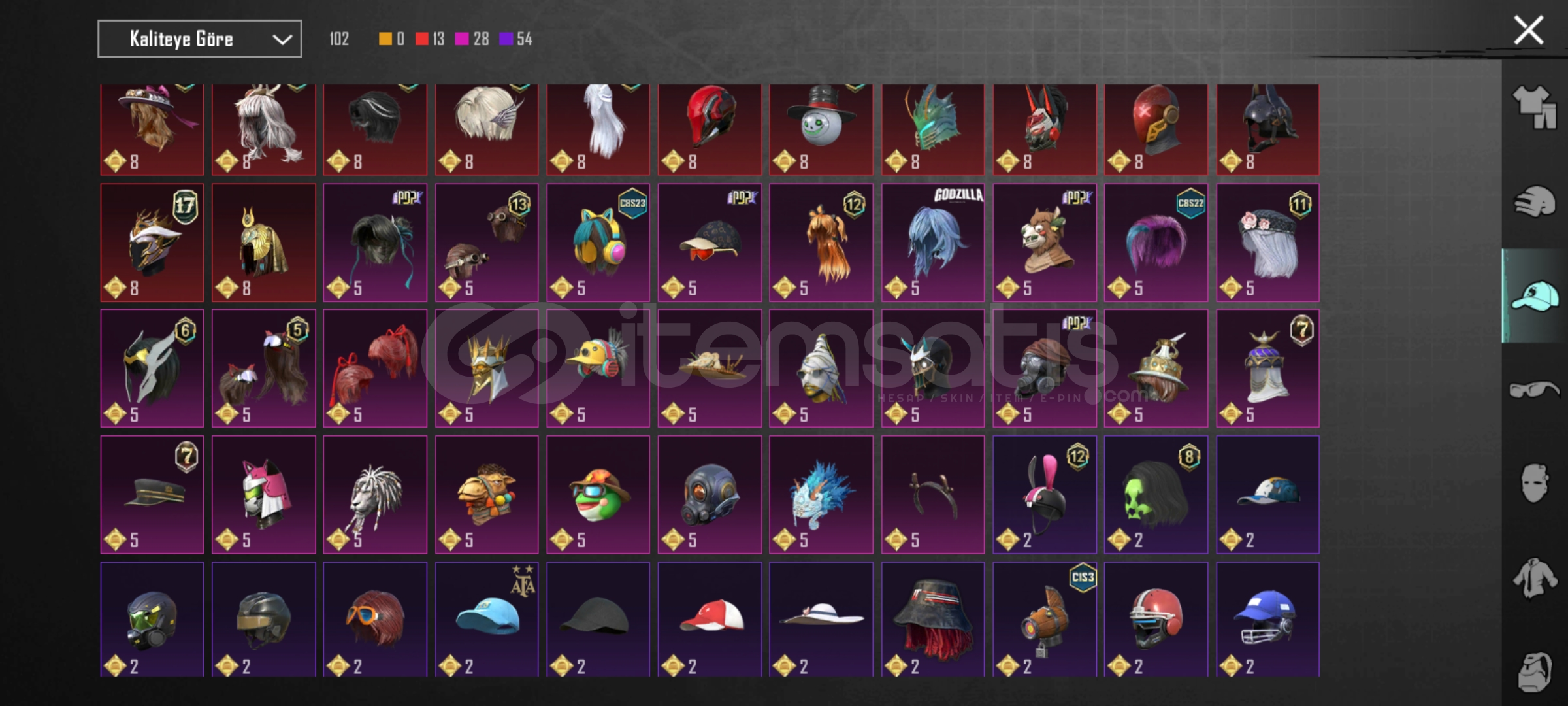Select the C1S3 barrel helmet item
The height and width of the screenshot is (706, 1568).
pos(1045,620)
